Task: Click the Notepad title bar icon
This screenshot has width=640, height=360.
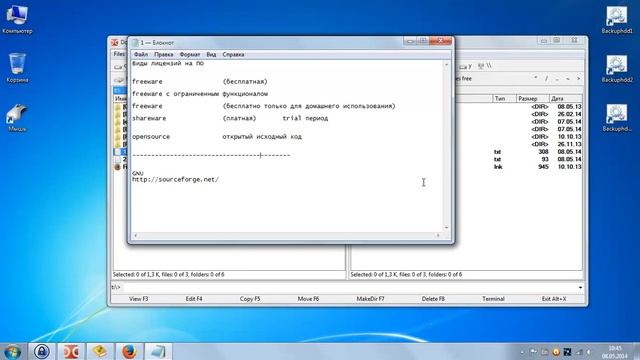Action: point(135,42)
